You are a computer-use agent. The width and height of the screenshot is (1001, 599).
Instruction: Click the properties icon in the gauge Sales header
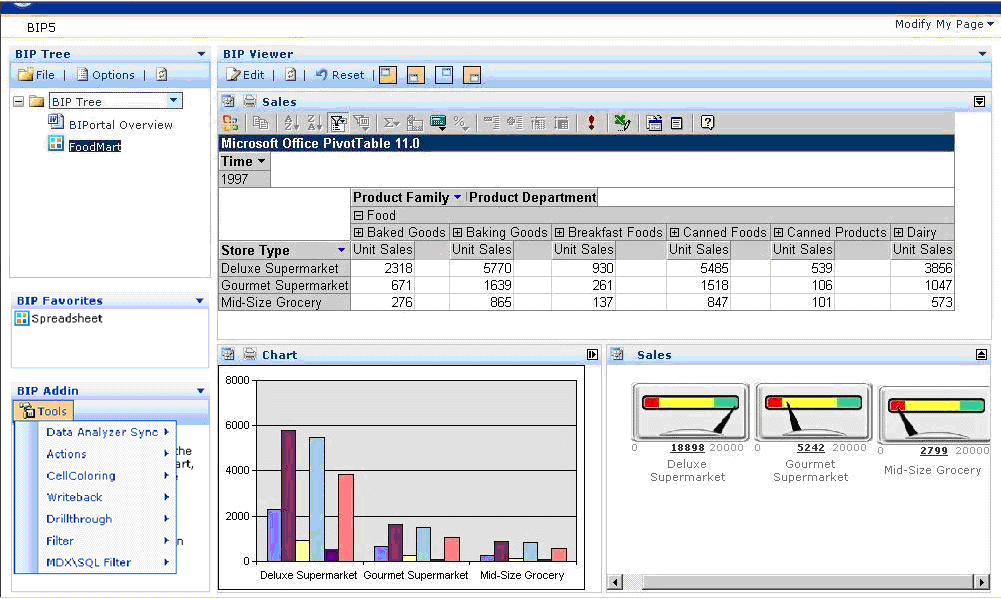click(617, 354)
